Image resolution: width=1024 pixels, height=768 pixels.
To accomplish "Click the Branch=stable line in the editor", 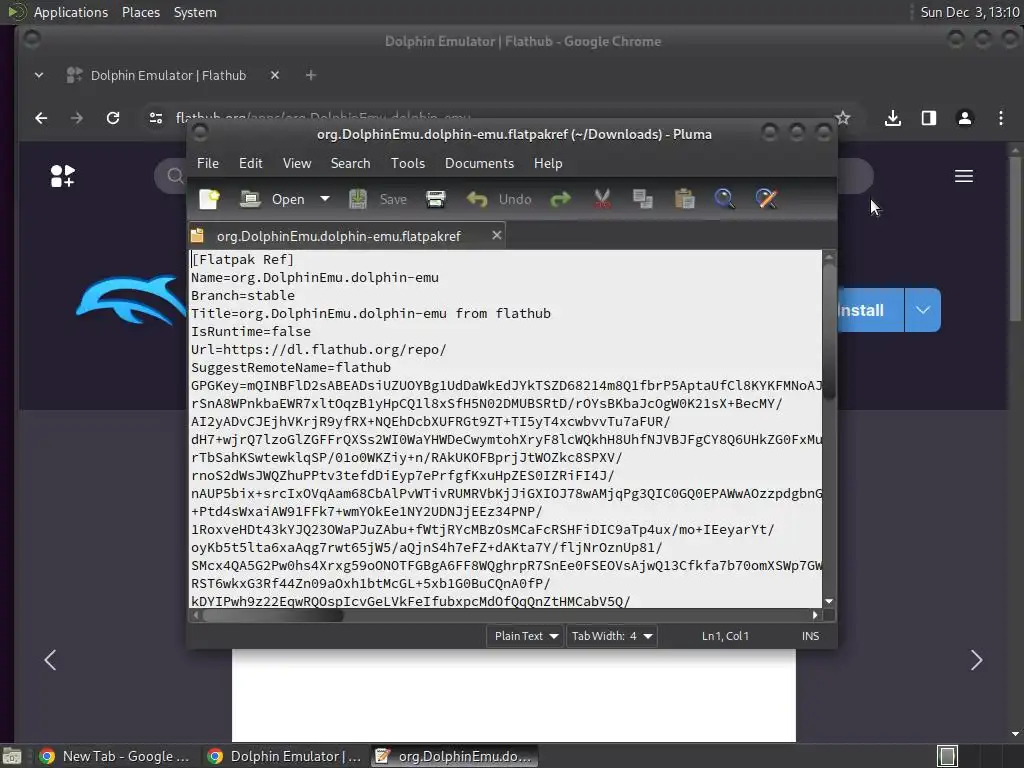I will tap(243, 295).
